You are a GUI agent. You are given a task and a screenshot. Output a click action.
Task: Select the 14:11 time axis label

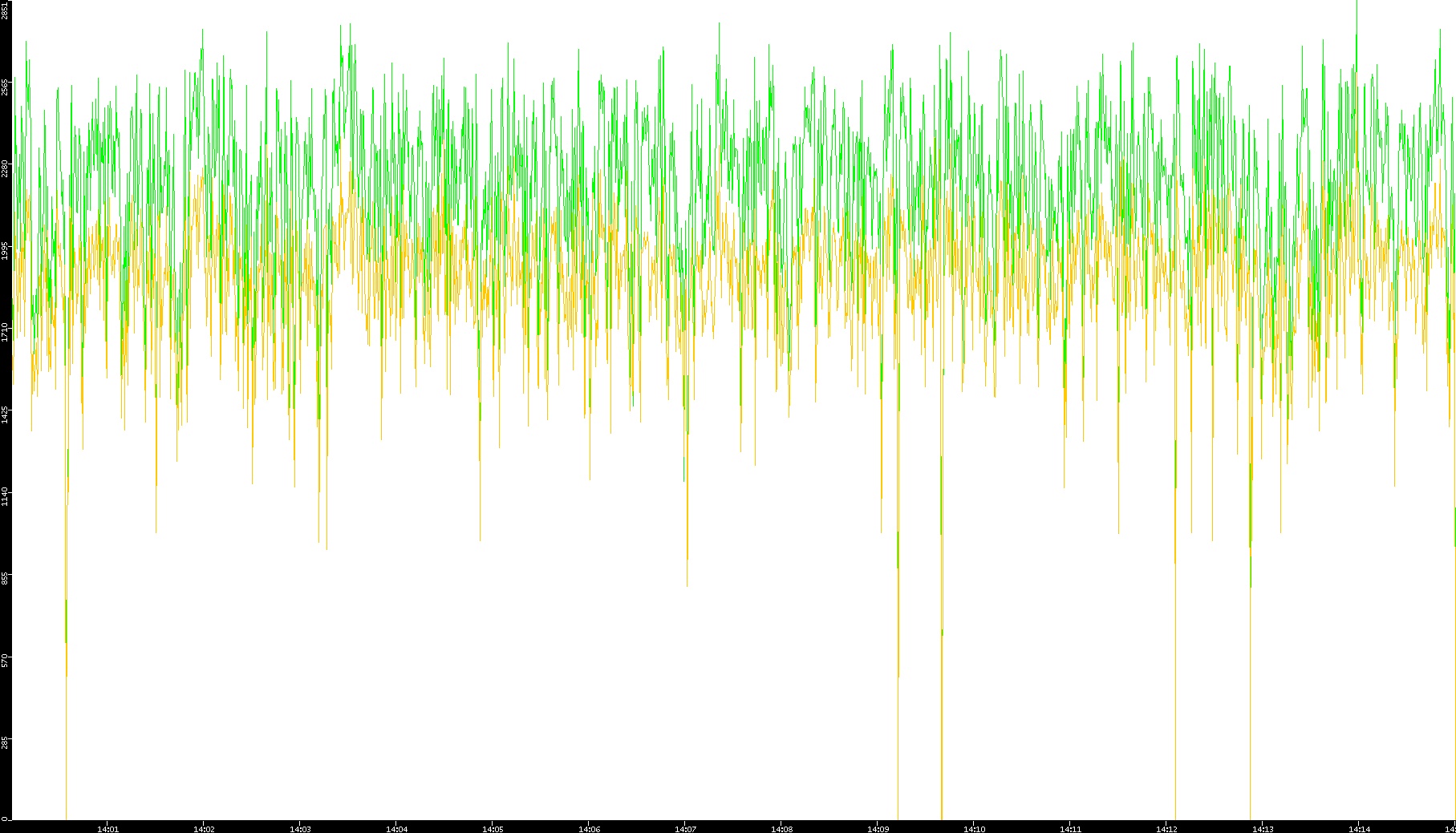1070,829
